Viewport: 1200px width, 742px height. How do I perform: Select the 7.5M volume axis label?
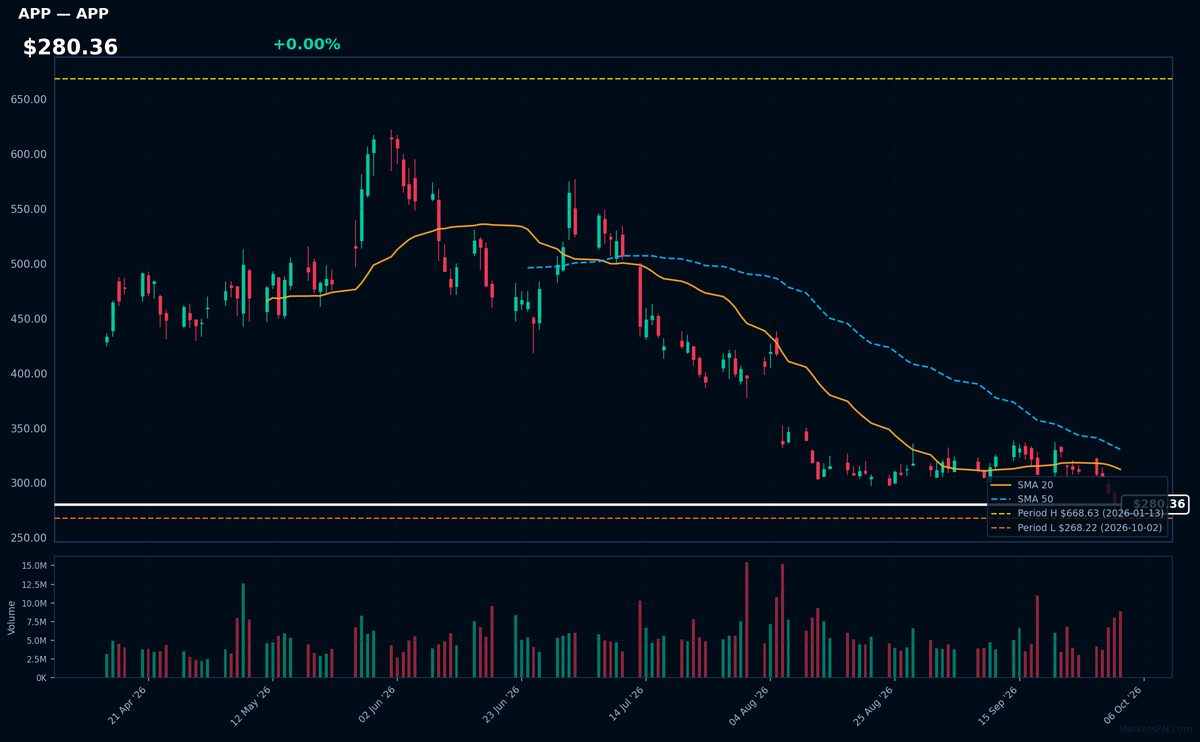coord(36,622)
